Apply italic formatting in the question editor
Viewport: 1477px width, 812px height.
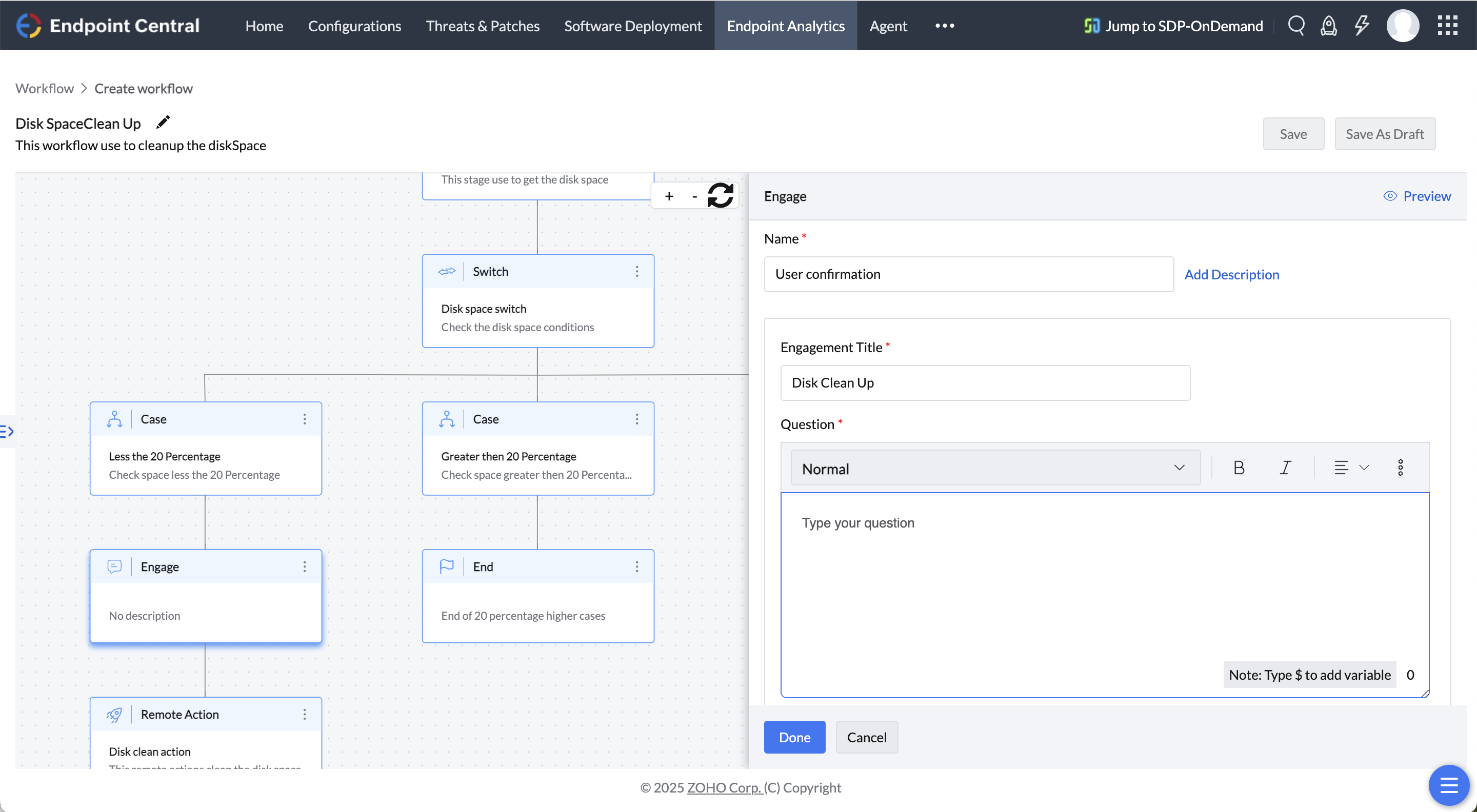pos(1286,468)
